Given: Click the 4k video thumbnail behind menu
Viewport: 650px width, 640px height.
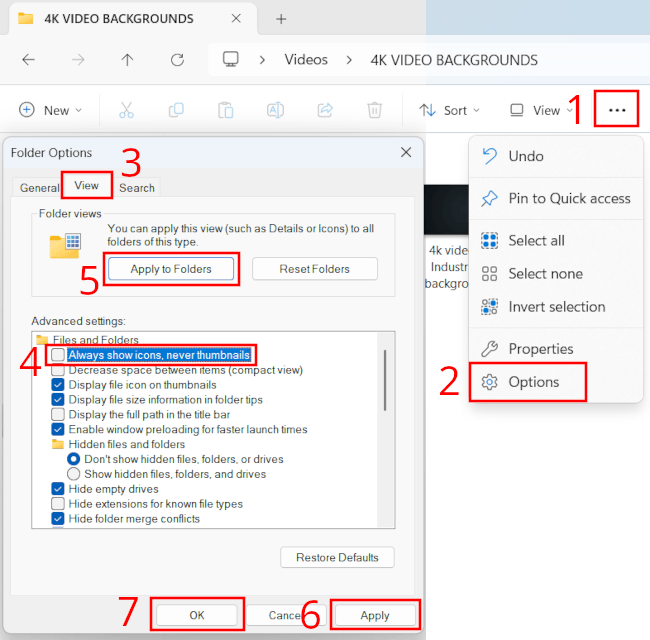Looking at the screenshot, I should 446,210.
